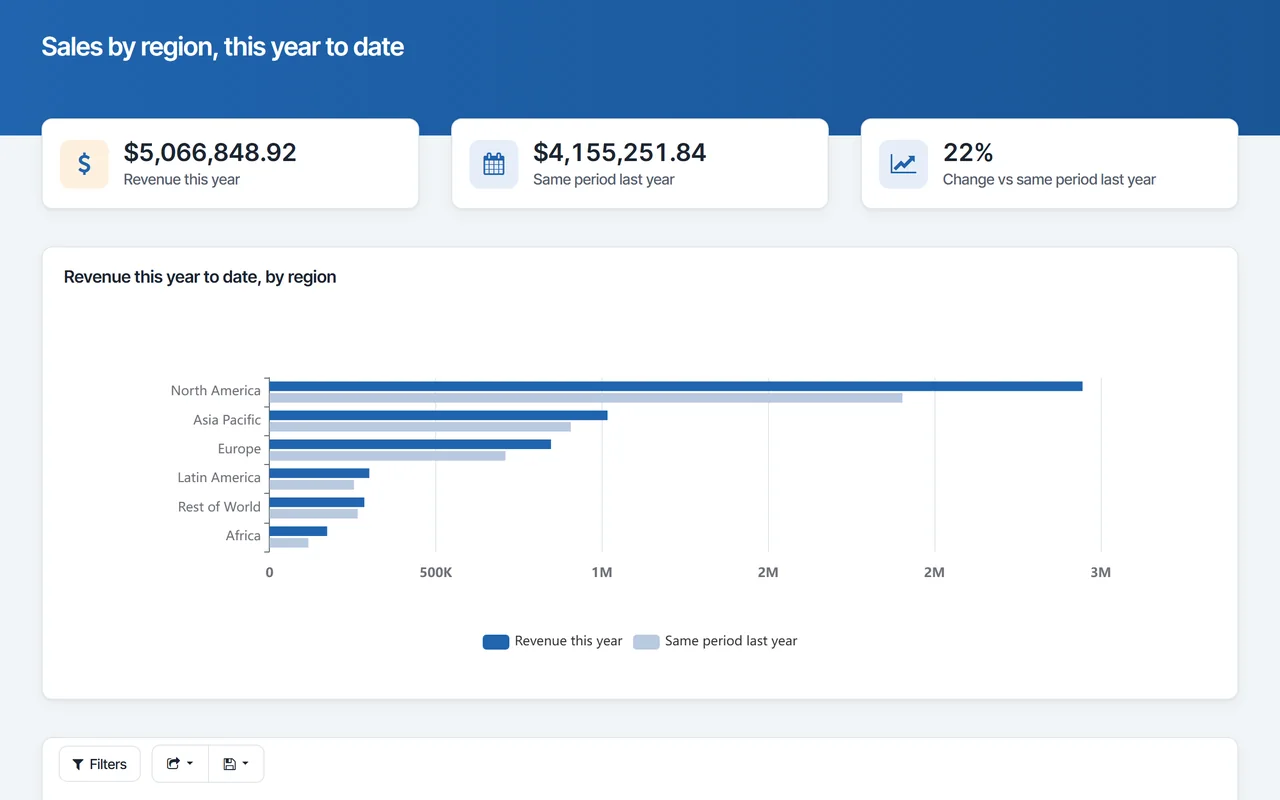1280x800 pixels.
Task: Click the trend line chart icon beside 22%
Action: click(903, 164)
